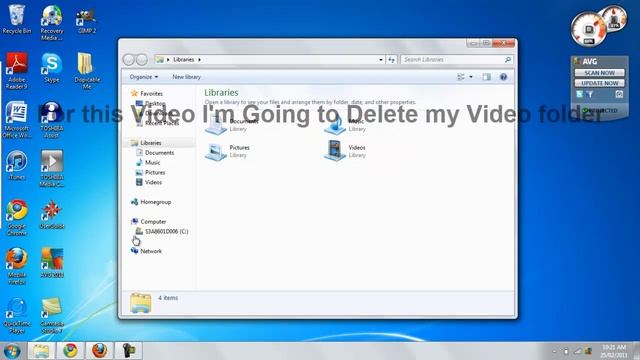Image resolution: width=640 pixels, height=360 pixels.
Task: Open the Recycle Bin desktop icon
Action: tap(16, 19)
